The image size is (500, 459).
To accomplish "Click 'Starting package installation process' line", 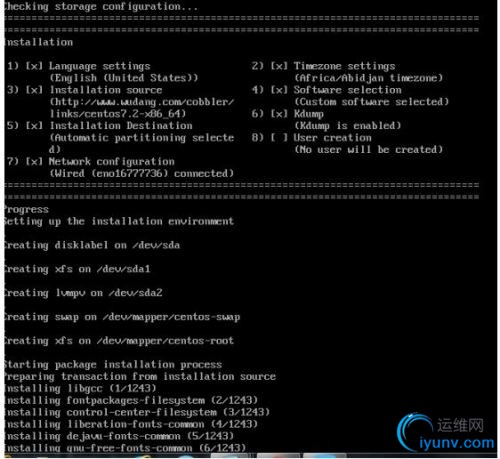I will coord(113,365).
